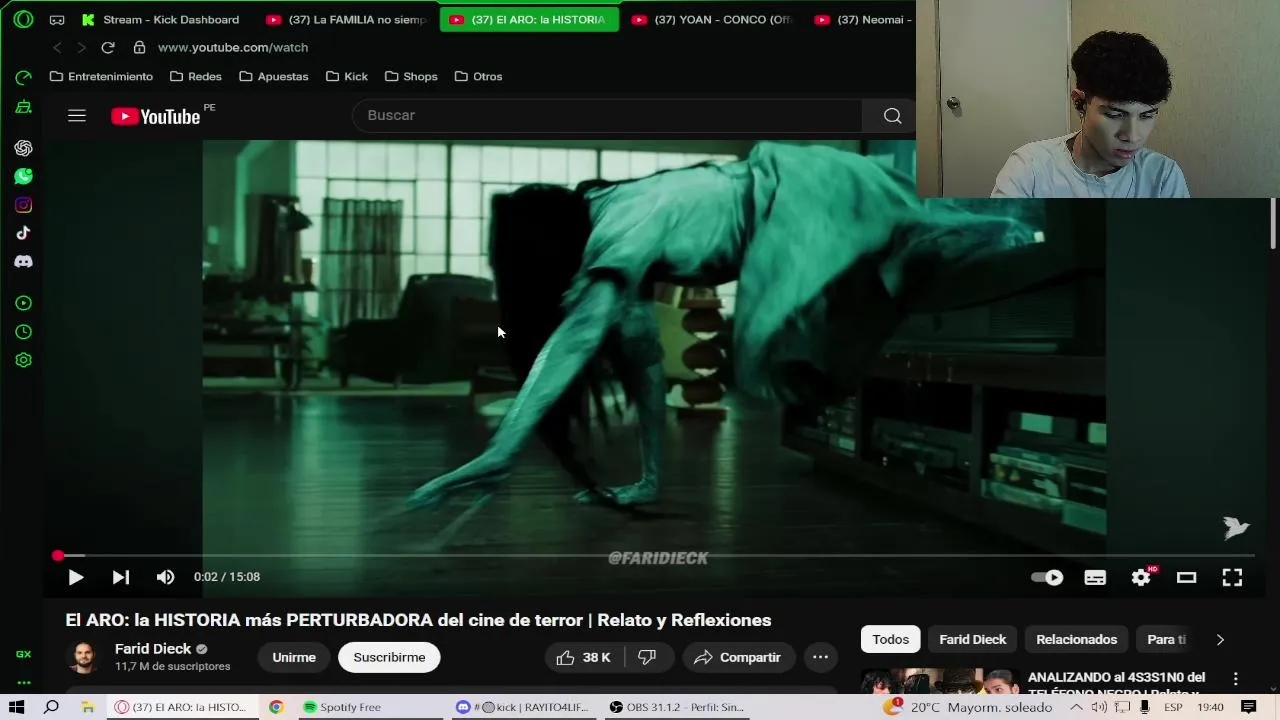
Task: Open recommended video ANALIZANDO al 4S3S1N0 thumbnail
Action: (x=939, y=681)
